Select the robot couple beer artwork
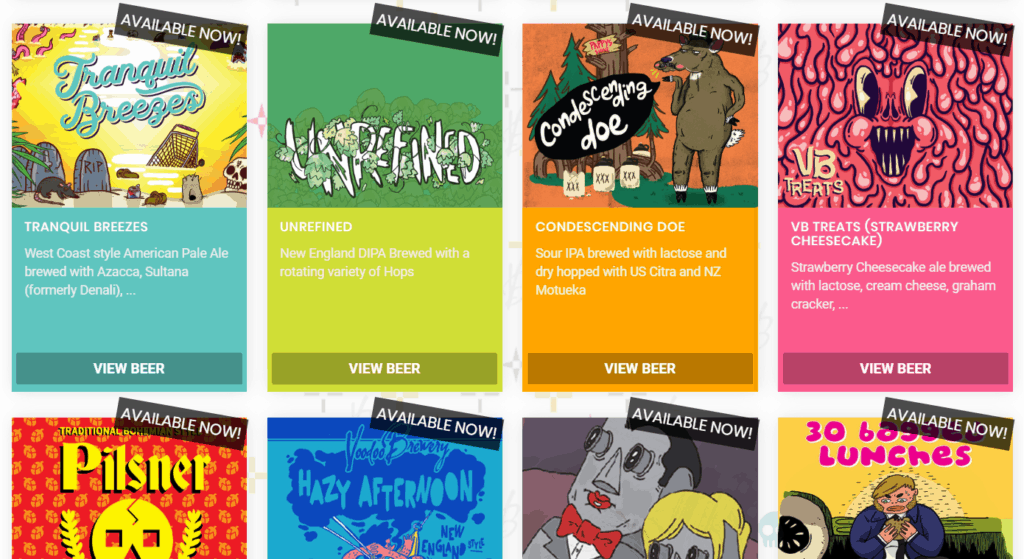 pos(640,488)
